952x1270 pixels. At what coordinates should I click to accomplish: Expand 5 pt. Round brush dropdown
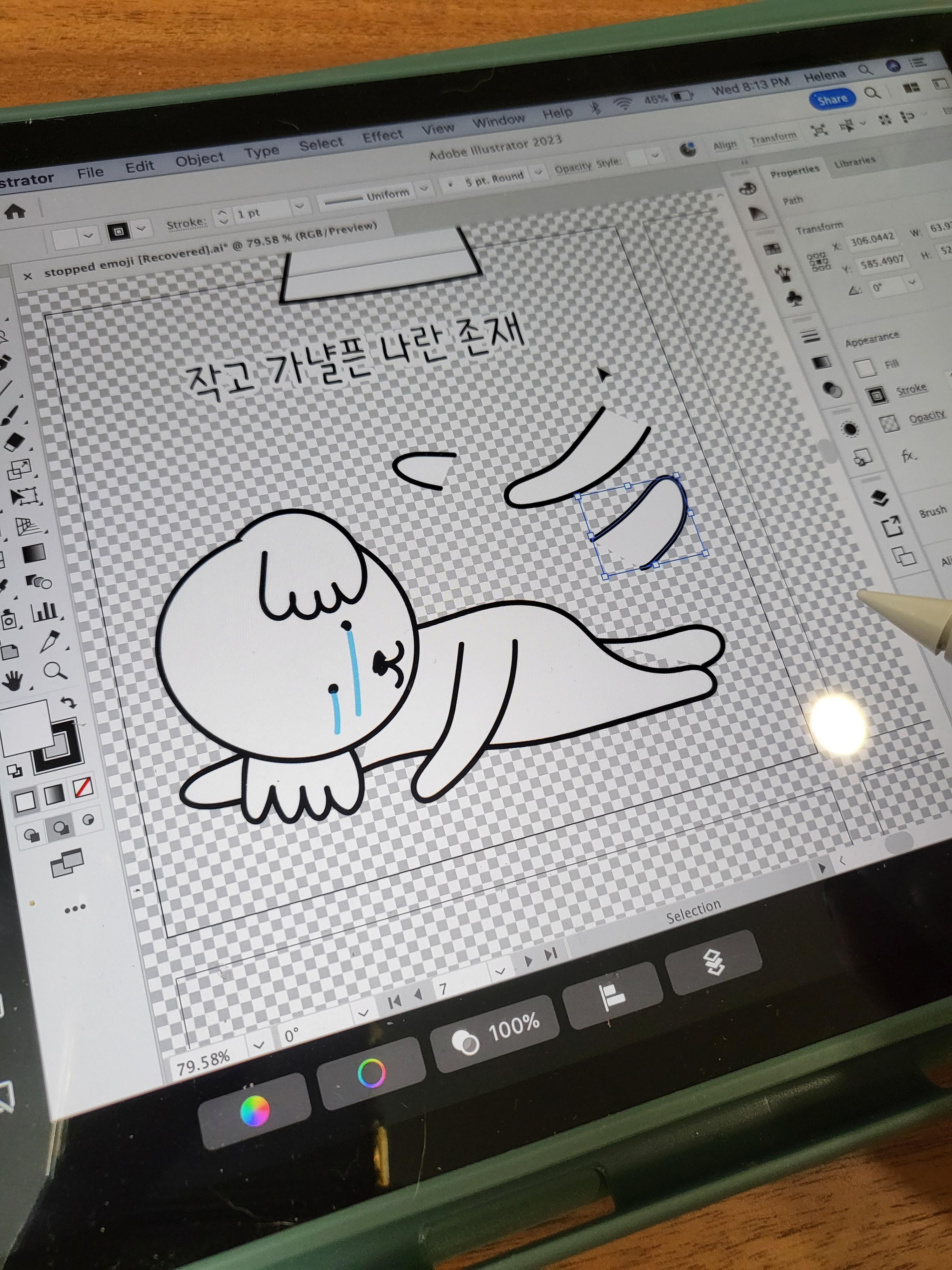[x=538, y=172]
